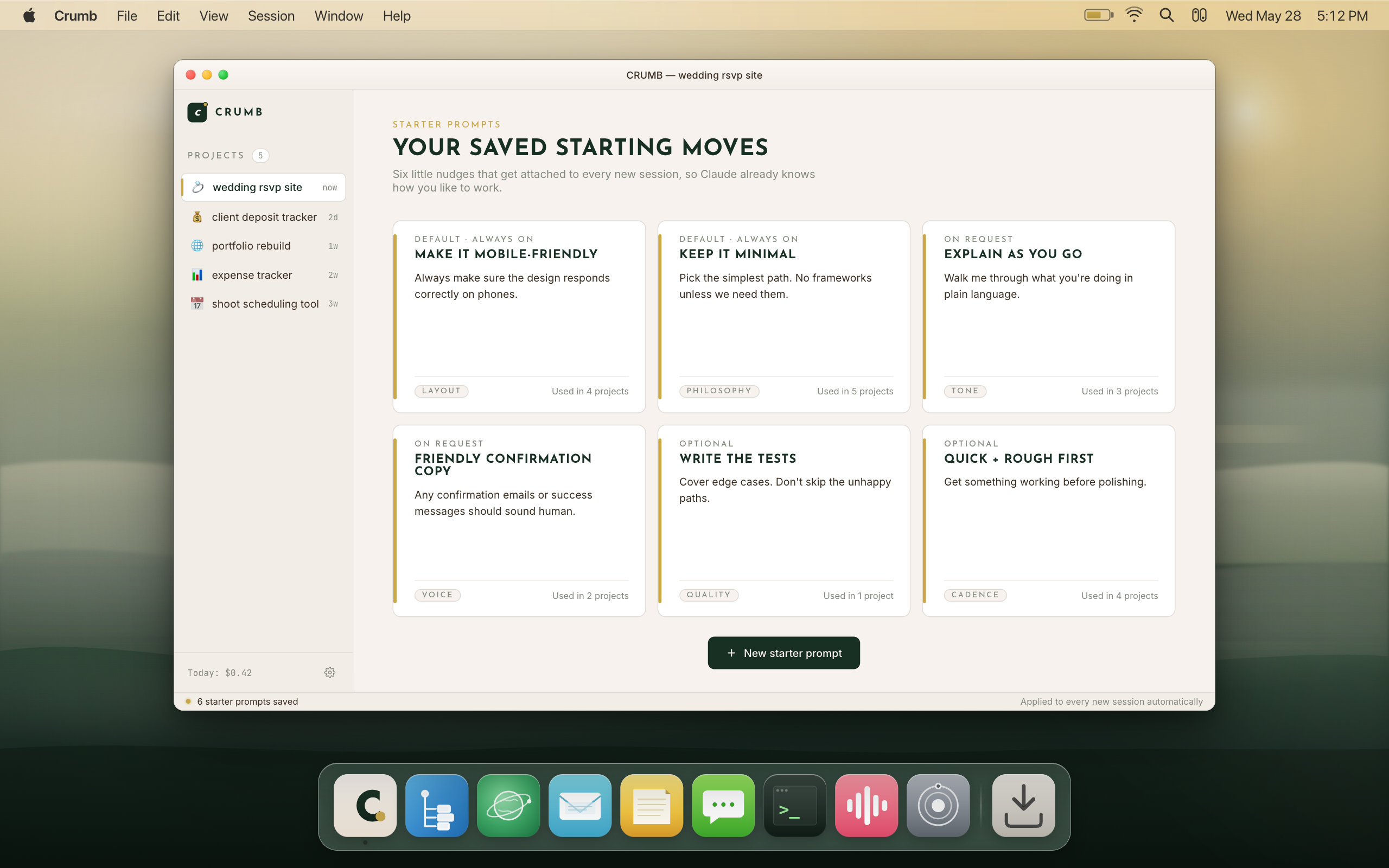Screen dimensions: 1389x868
Task: Click the LAYOUT tag
Action: click(x=441, y=391)
